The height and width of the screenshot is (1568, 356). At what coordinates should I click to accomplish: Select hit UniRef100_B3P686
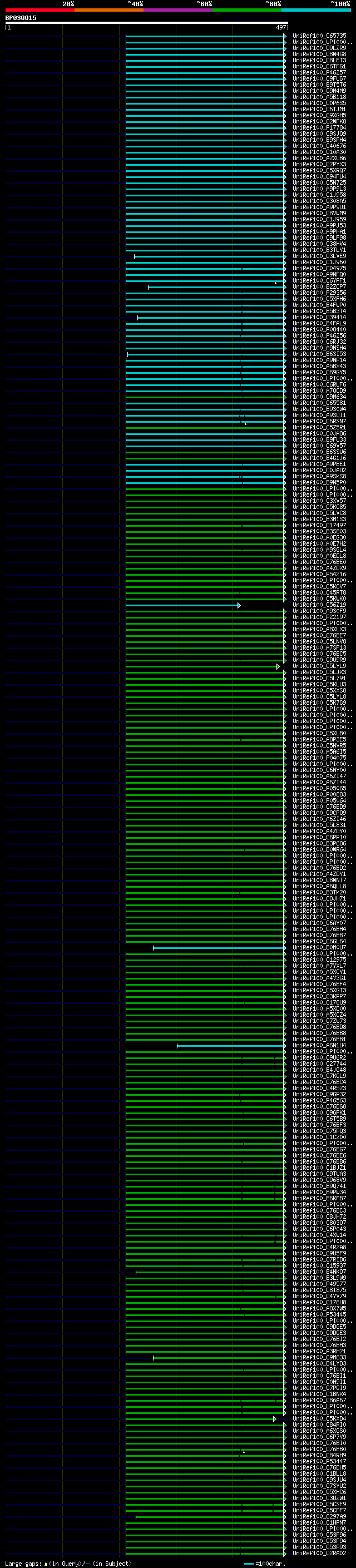point(319,844)
